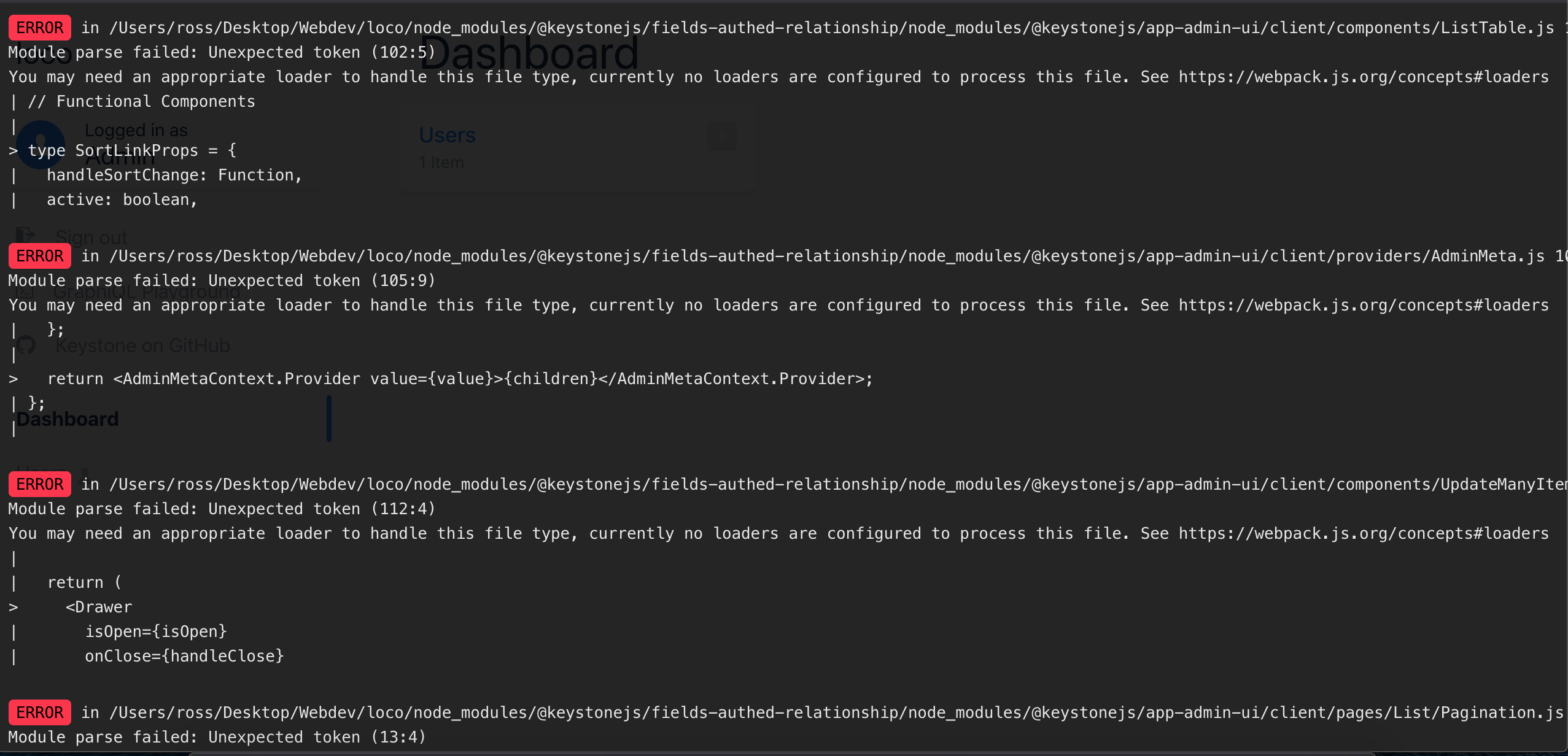
Task: Open the Users list link
Action: [447, 134]
